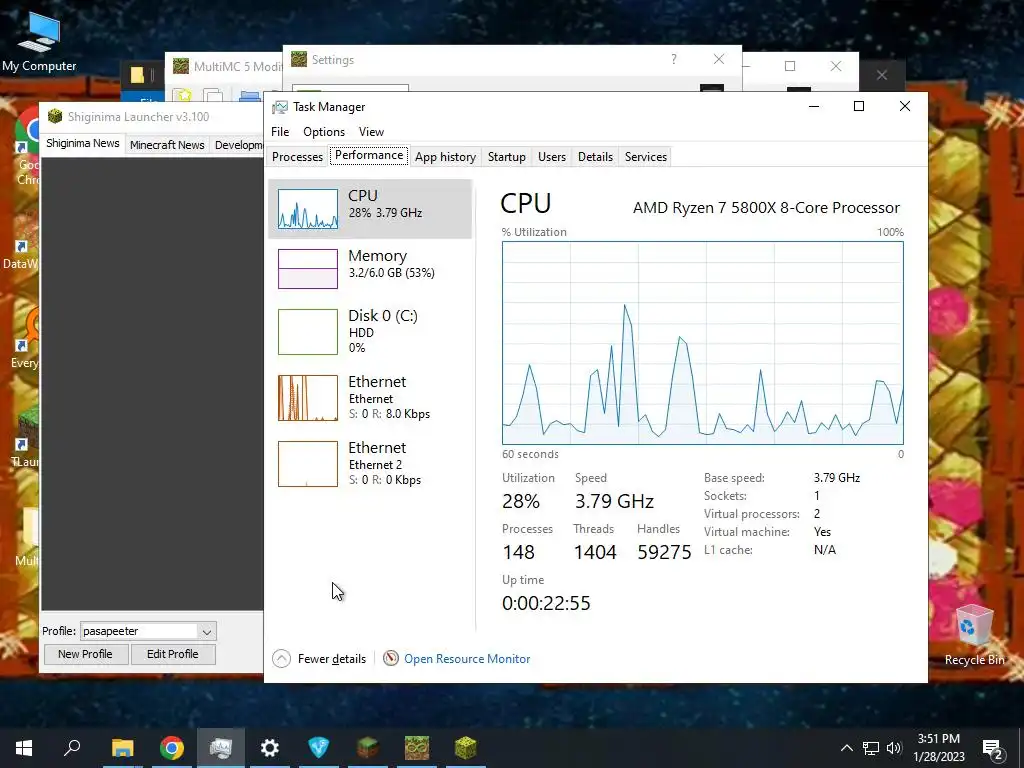Open the Options menu in Task Manager

tap(324, 132)
